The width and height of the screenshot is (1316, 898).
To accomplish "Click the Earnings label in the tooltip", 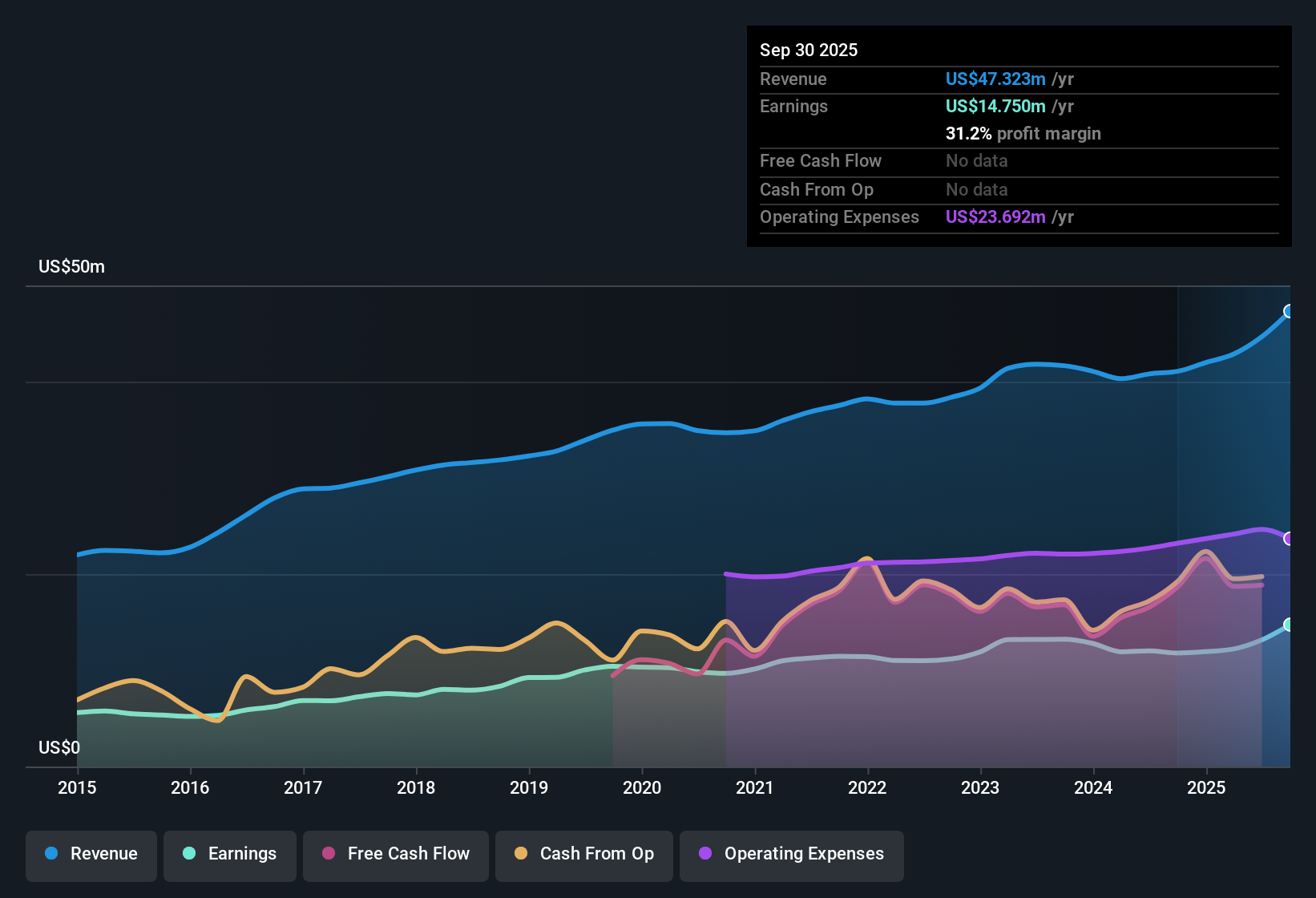I will pos(793,107).
